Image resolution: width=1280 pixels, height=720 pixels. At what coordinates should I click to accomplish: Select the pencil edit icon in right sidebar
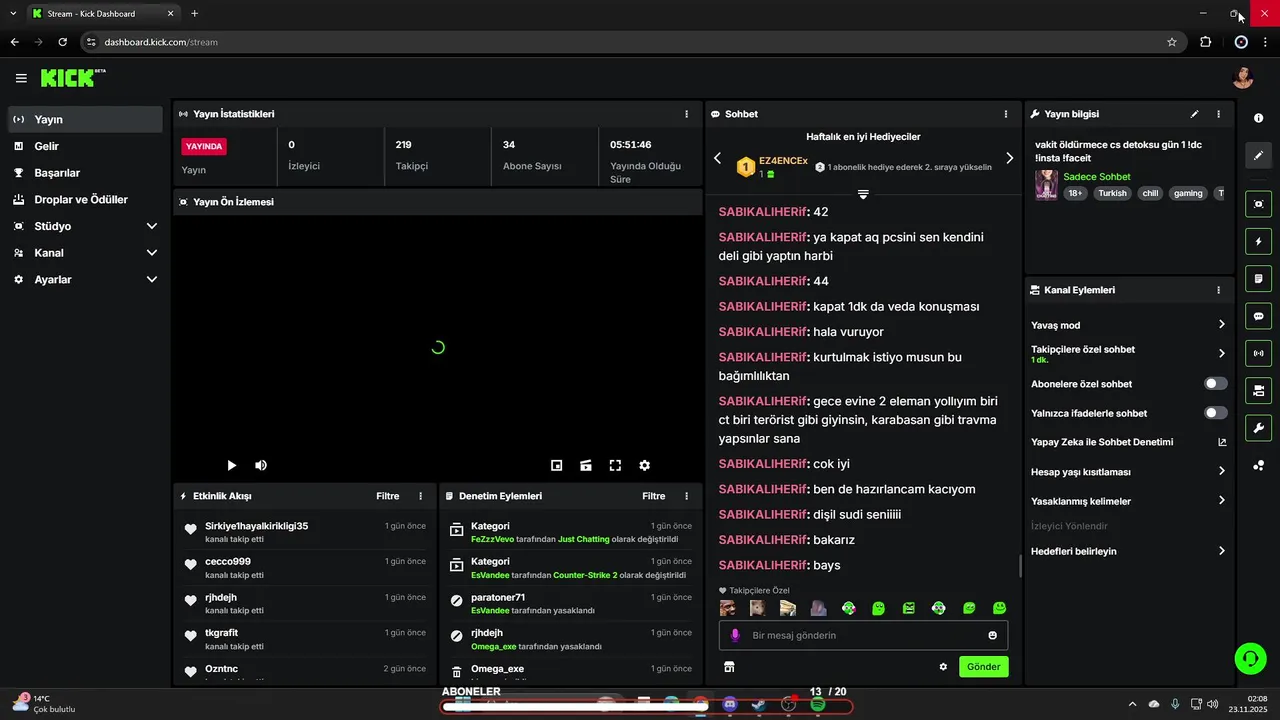point(1258,155)
